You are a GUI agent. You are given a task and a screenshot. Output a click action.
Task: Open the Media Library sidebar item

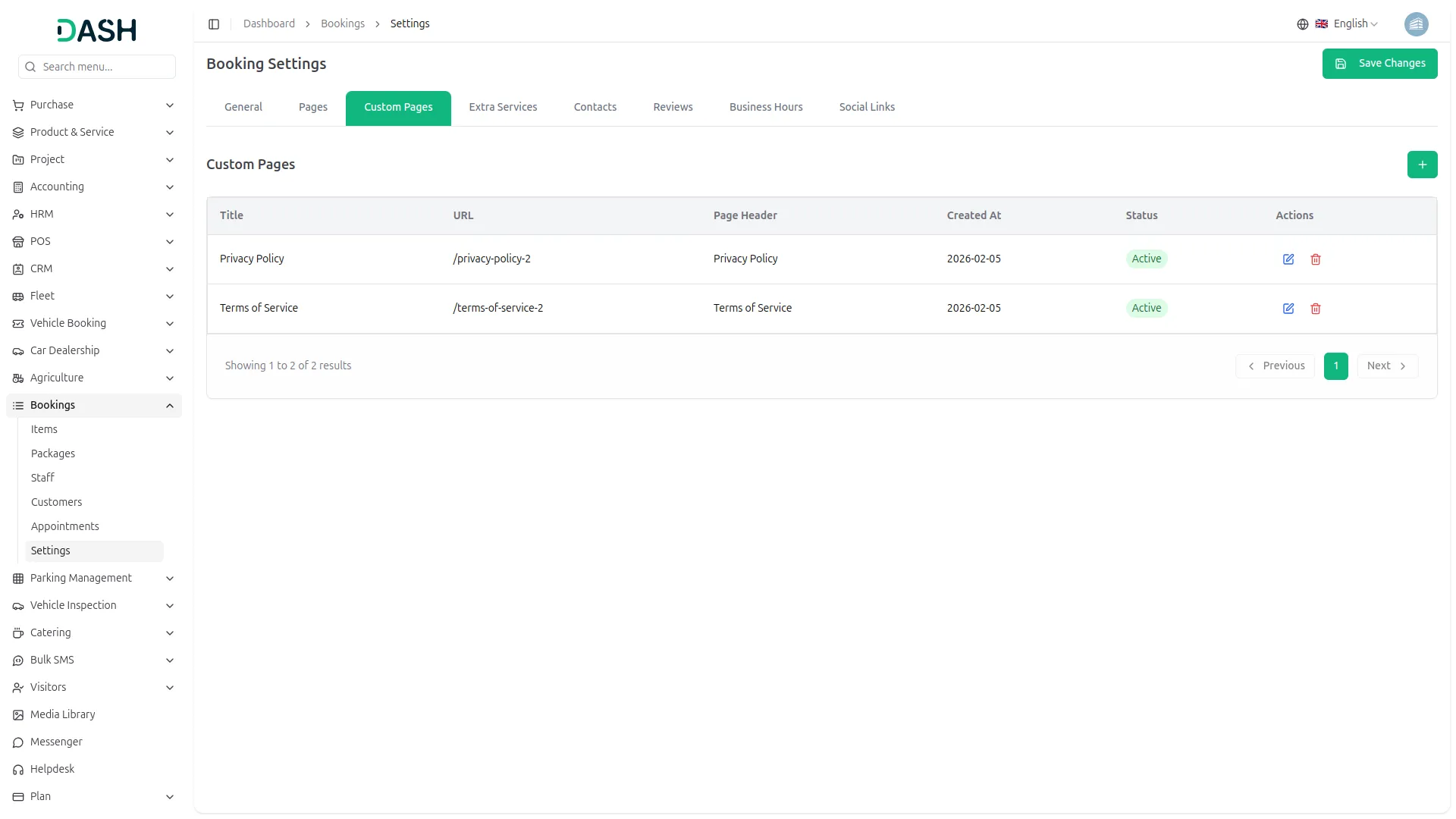point(63,714)
